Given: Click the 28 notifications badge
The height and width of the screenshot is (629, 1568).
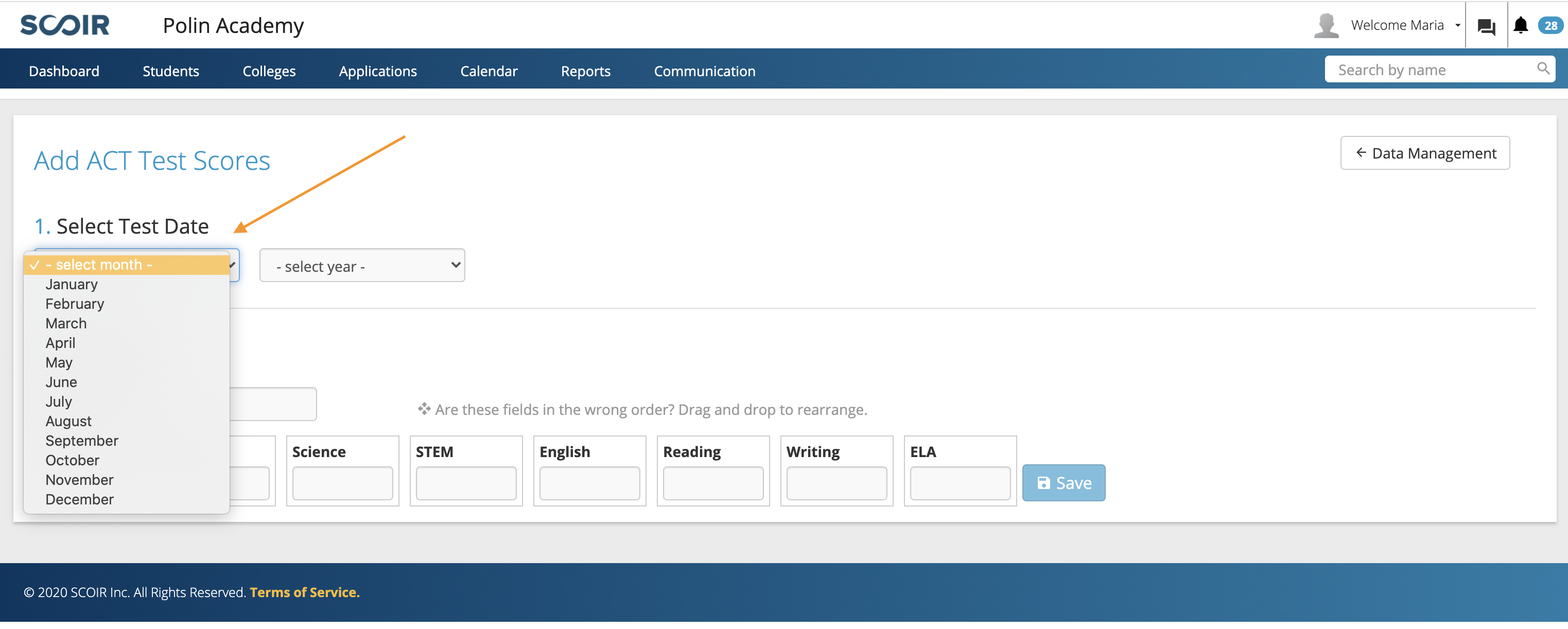Looking at the screenshot, I should click(x=1550, y=26).
